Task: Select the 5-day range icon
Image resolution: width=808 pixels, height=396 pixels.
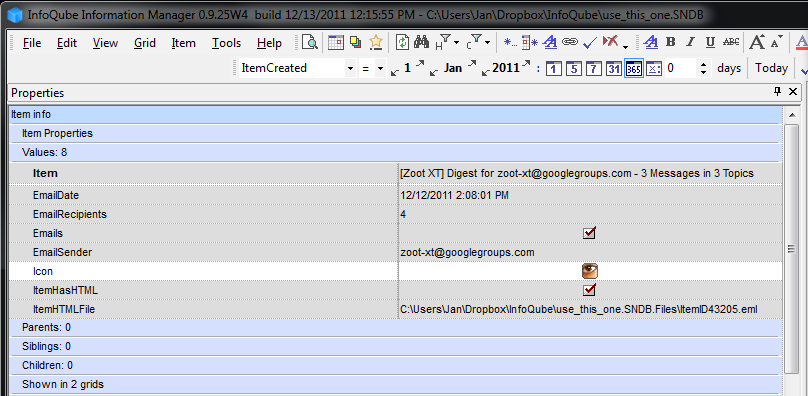Action: (574, 68)
